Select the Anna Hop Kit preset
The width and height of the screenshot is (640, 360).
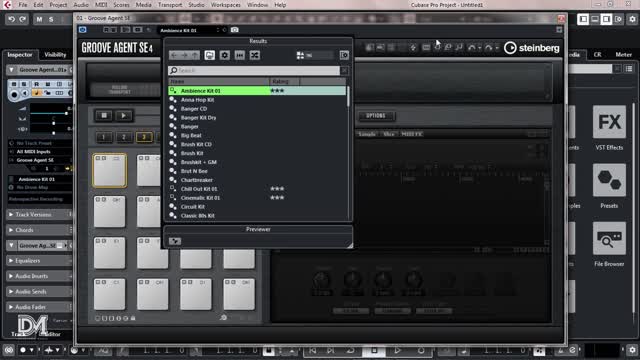coord(257,100)
